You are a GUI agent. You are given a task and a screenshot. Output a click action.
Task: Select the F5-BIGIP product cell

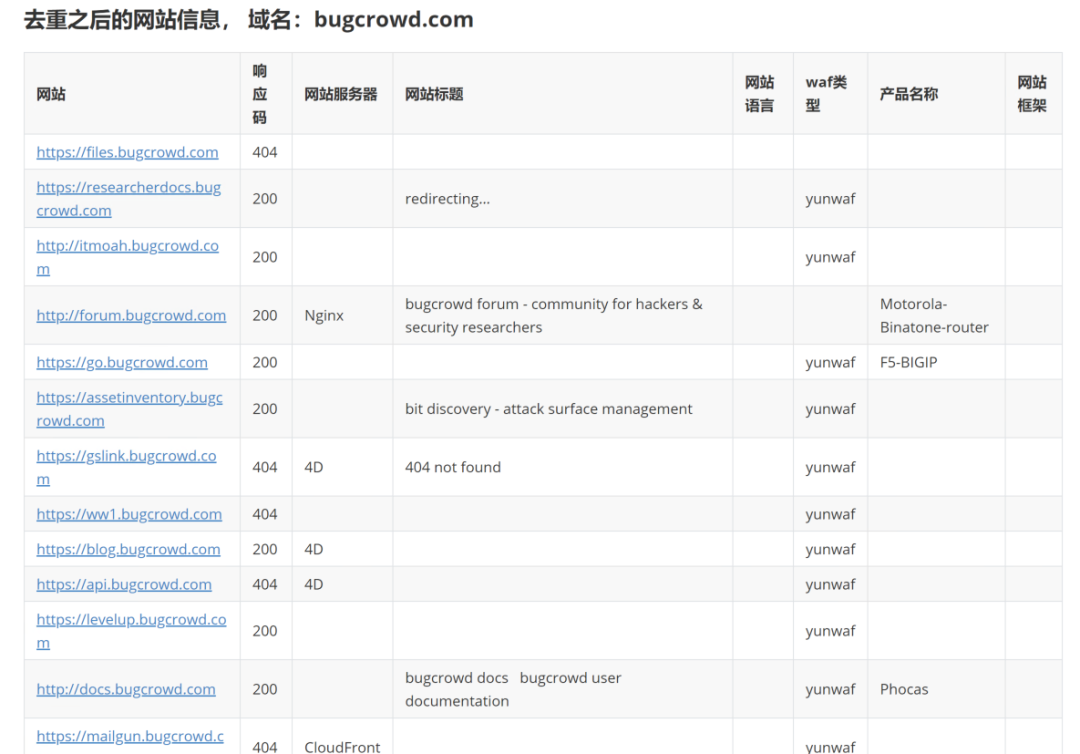point(908,362)
